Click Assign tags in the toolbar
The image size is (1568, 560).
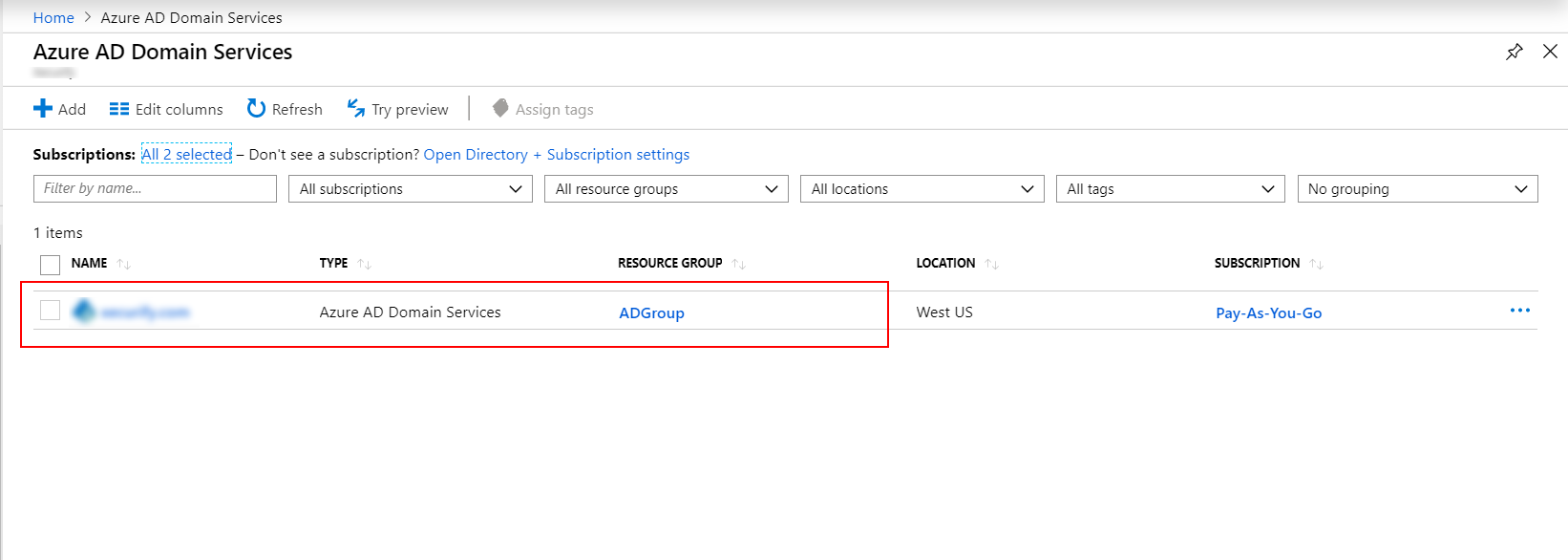coord(542,109)
